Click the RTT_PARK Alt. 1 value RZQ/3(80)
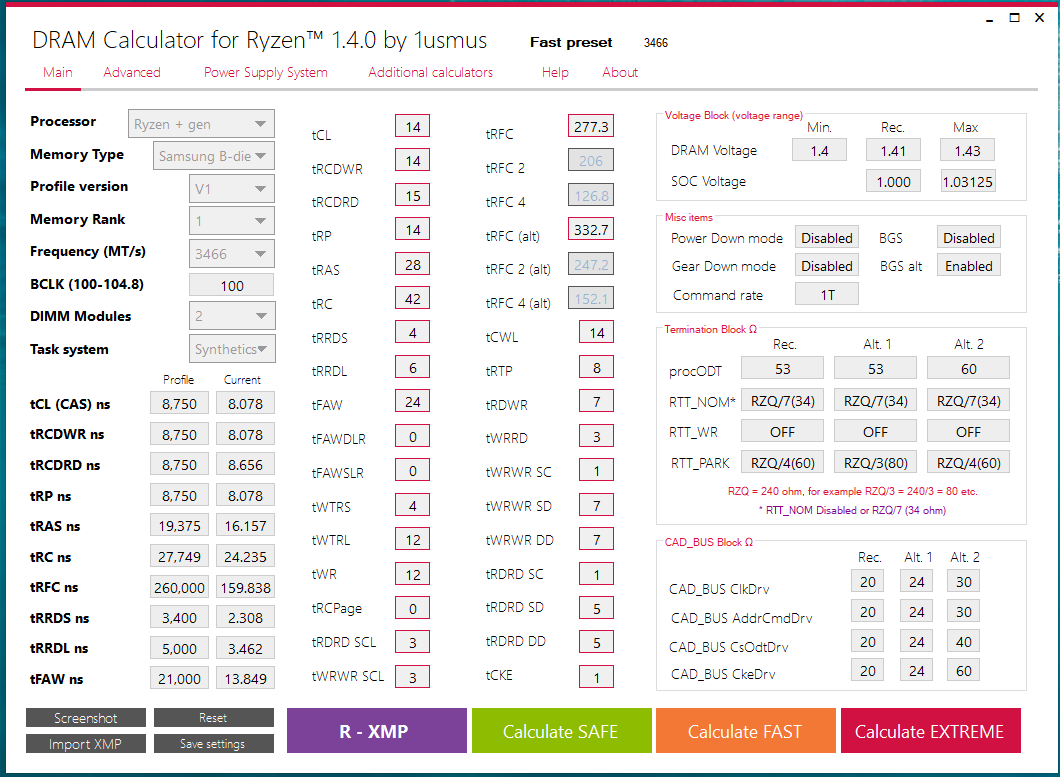Image resolution: width=1060 pixels, height=777 pixels. (875, 463)
